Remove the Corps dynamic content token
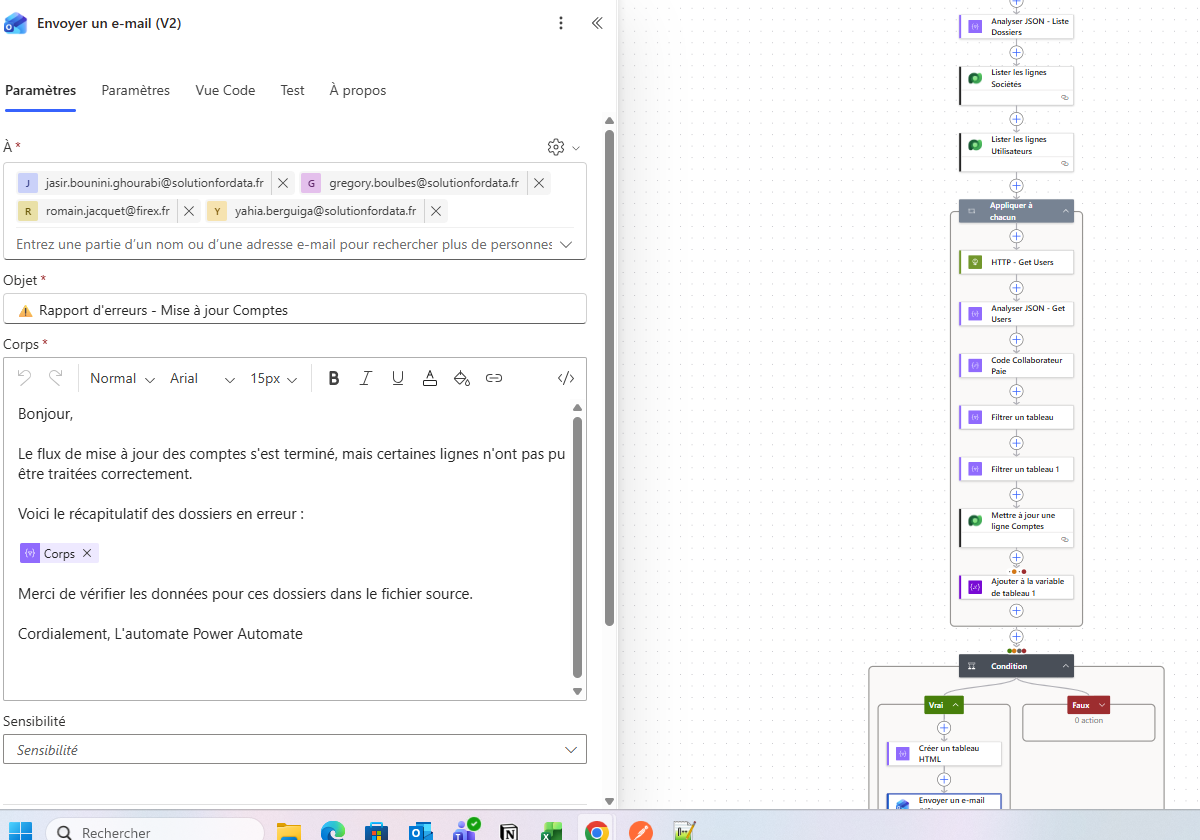The image size is (1200, 840). [87, 553]
